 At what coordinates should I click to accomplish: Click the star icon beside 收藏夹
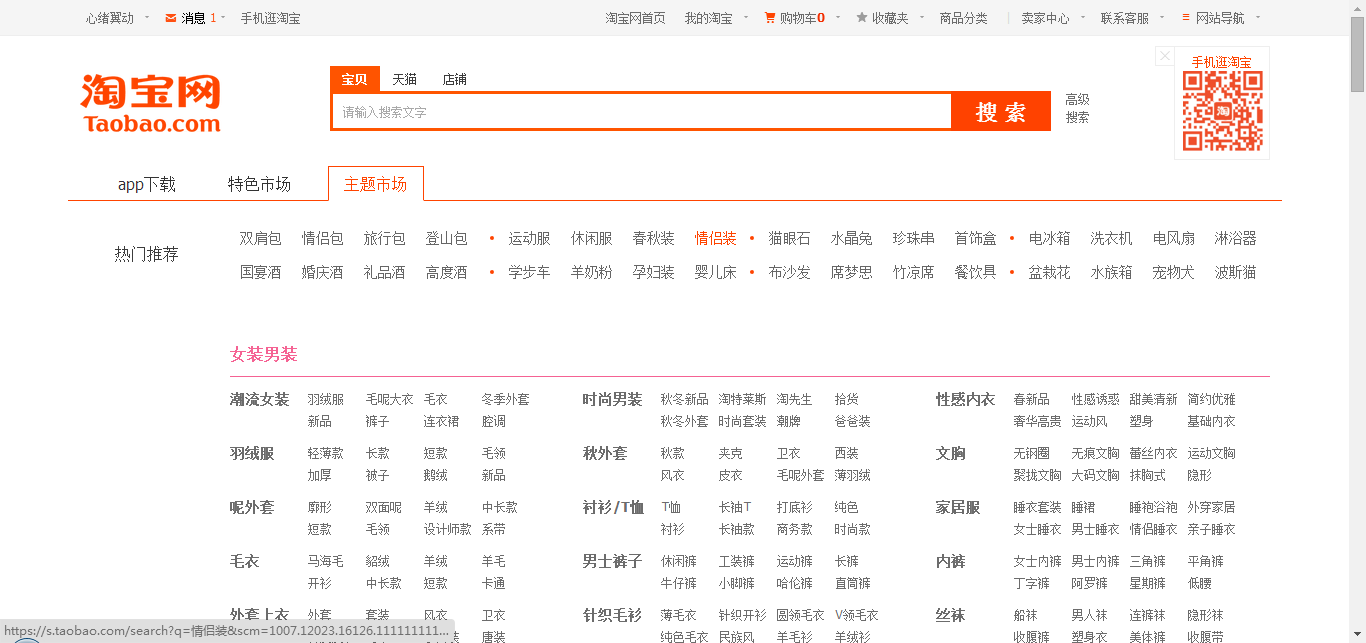(x=862, y=18)
